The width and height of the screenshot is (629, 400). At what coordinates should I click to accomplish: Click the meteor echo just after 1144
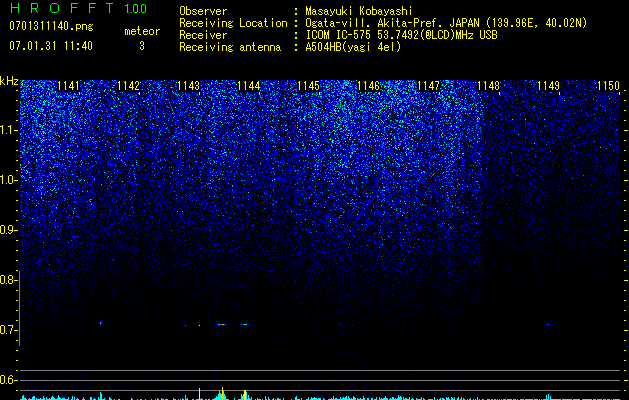[245, 324]
